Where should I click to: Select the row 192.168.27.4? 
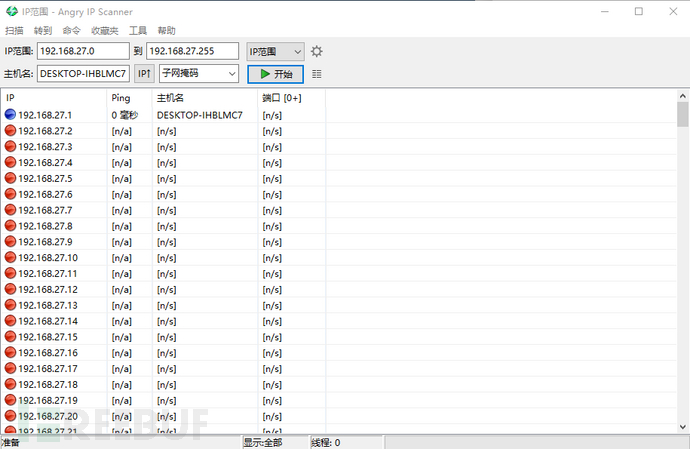pos(339,162)
